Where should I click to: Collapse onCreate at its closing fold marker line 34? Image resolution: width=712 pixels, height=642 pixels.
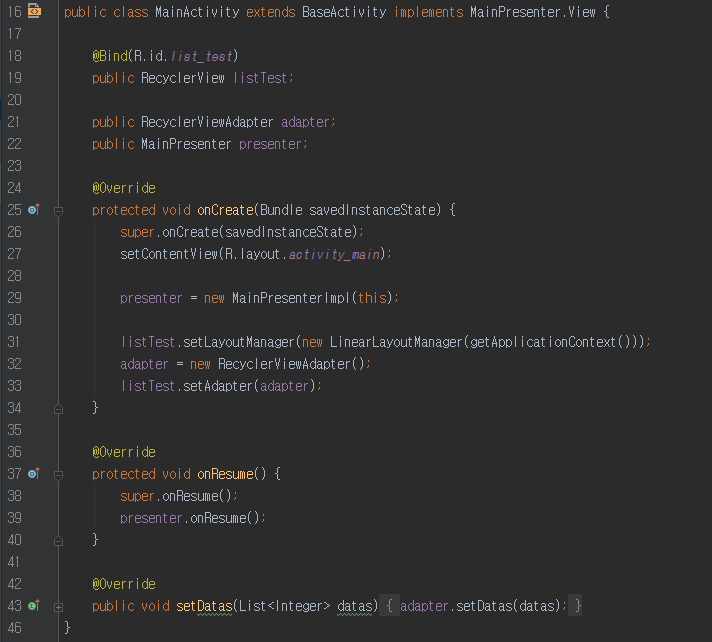point(58,409)
